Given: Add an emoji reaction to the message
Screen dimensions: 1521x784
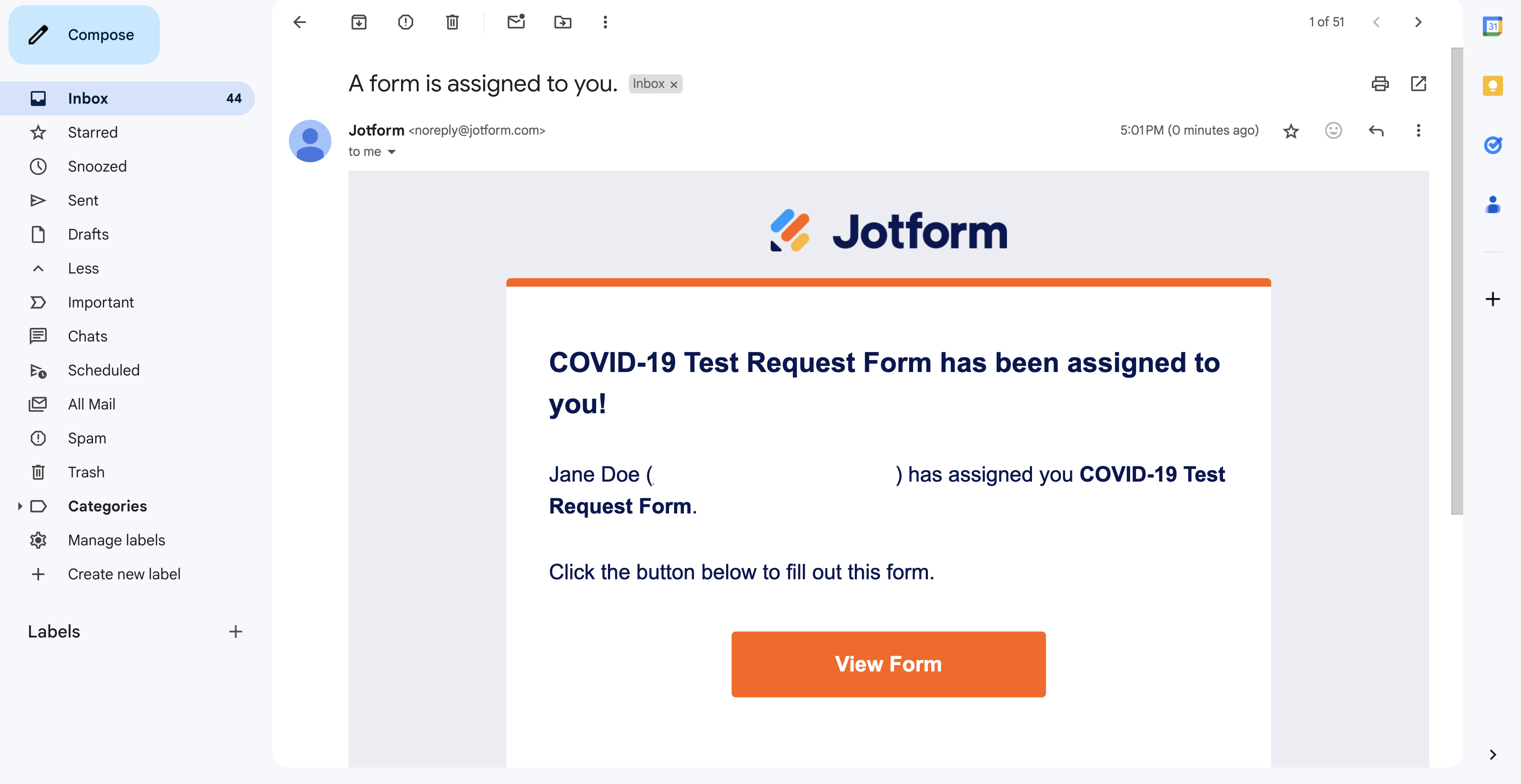Looking at the screenshot, I should coord(1333,130).
